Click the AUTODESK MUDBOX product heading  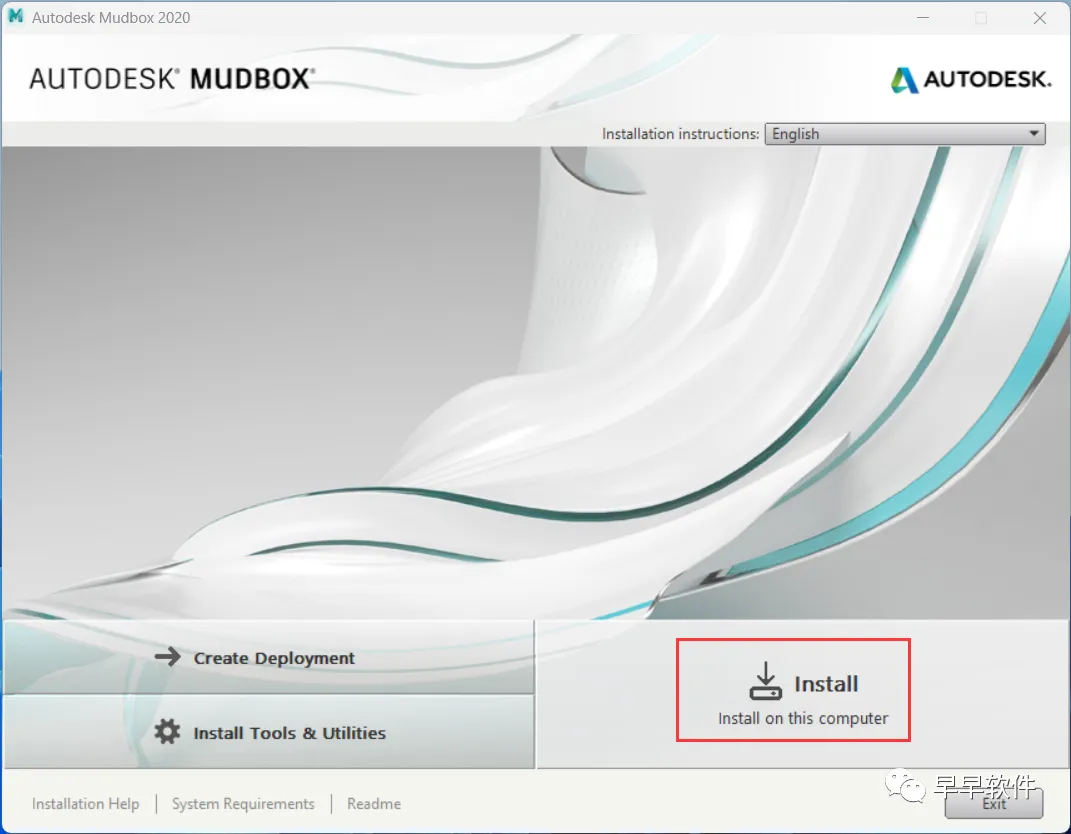[x=172, y=79]
